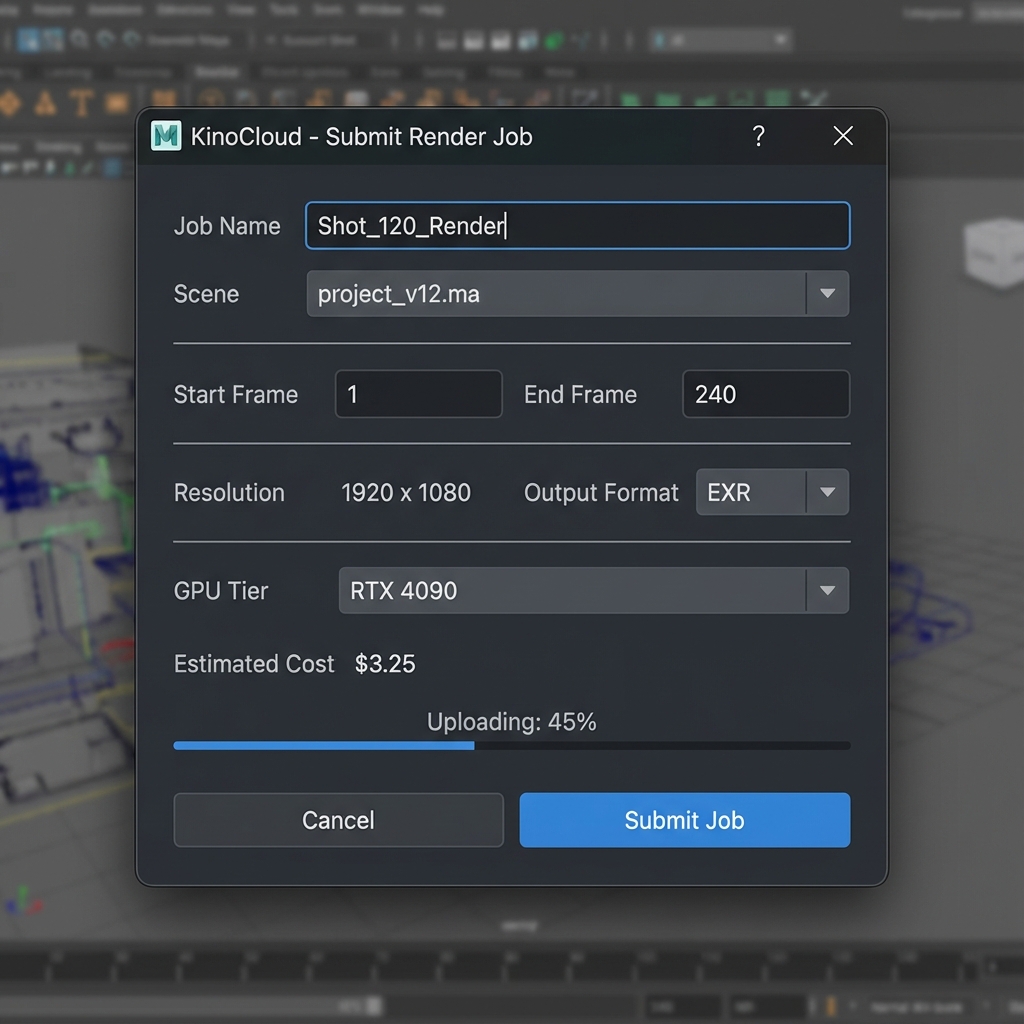The width and height of the screenshot is (1024, 1024).
Task: Select the Start Frame input showing 1
Action: point(418,394)
